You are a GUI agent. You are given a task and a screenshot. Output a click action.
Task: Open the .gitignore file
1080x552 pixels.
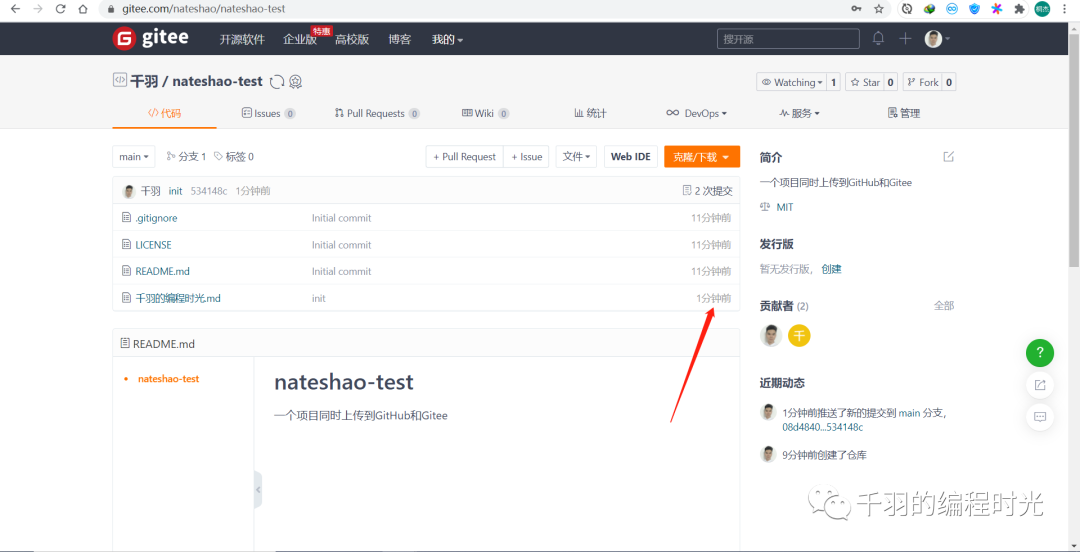156,218
